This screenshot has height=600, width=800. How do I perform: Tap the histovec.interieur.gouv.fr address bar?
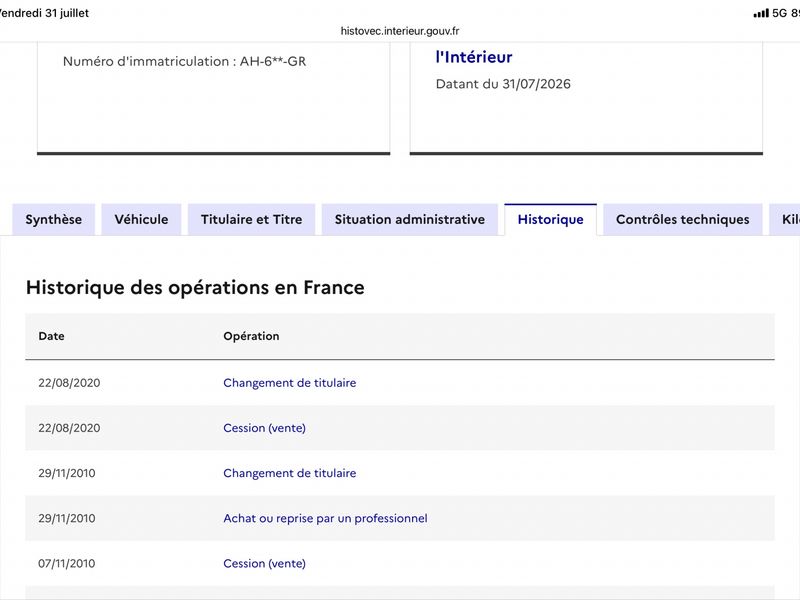(400, 31)
